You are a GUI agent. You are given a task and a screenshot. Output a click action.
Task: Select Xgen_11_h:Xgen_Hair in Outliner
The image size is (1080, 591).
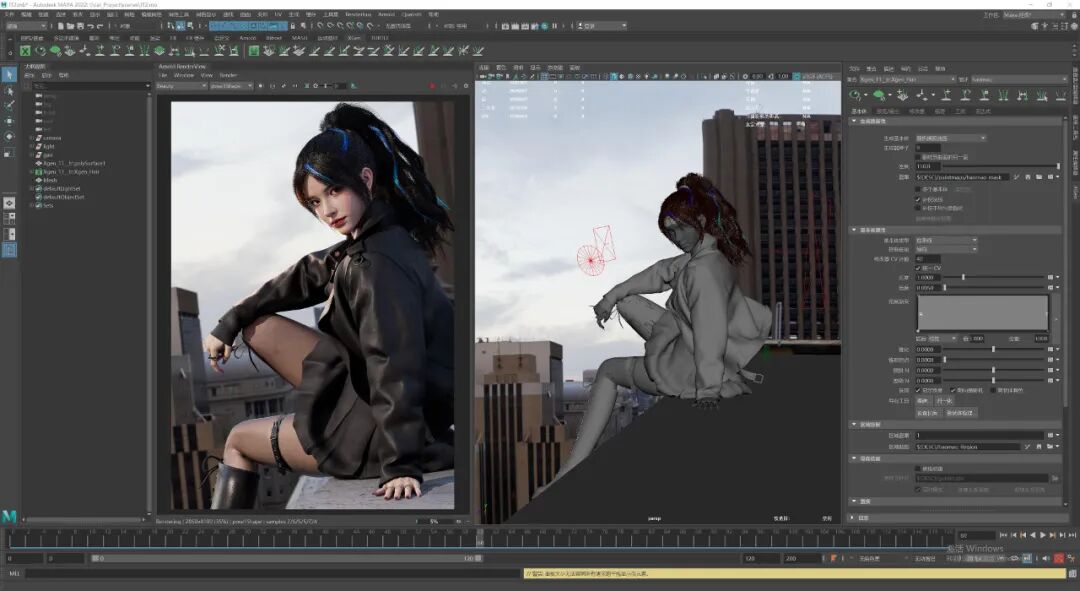click(72, 172)
